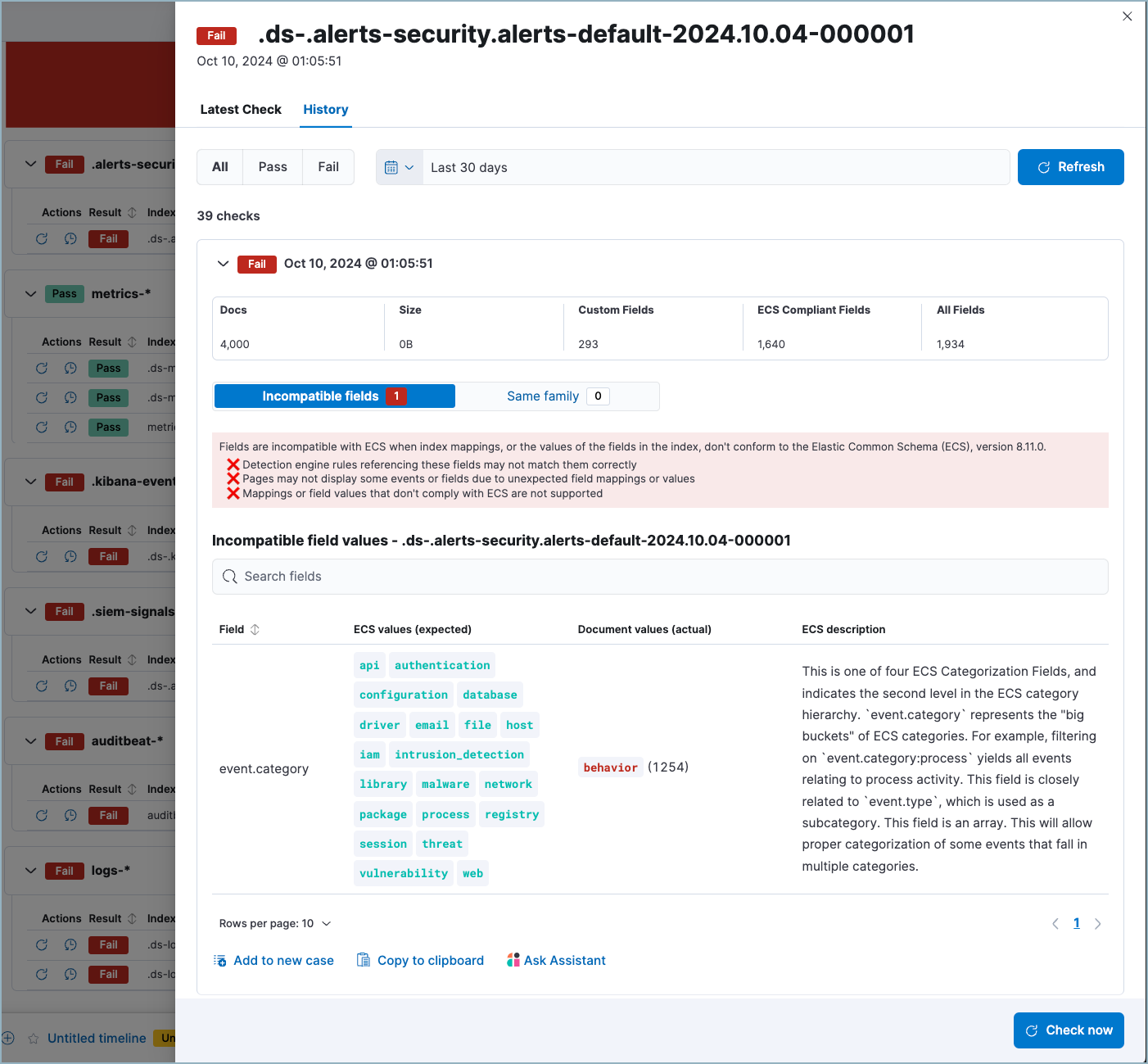
Task: Open the date quick menu calendar dropdown
Action: [x=400, y=167]
